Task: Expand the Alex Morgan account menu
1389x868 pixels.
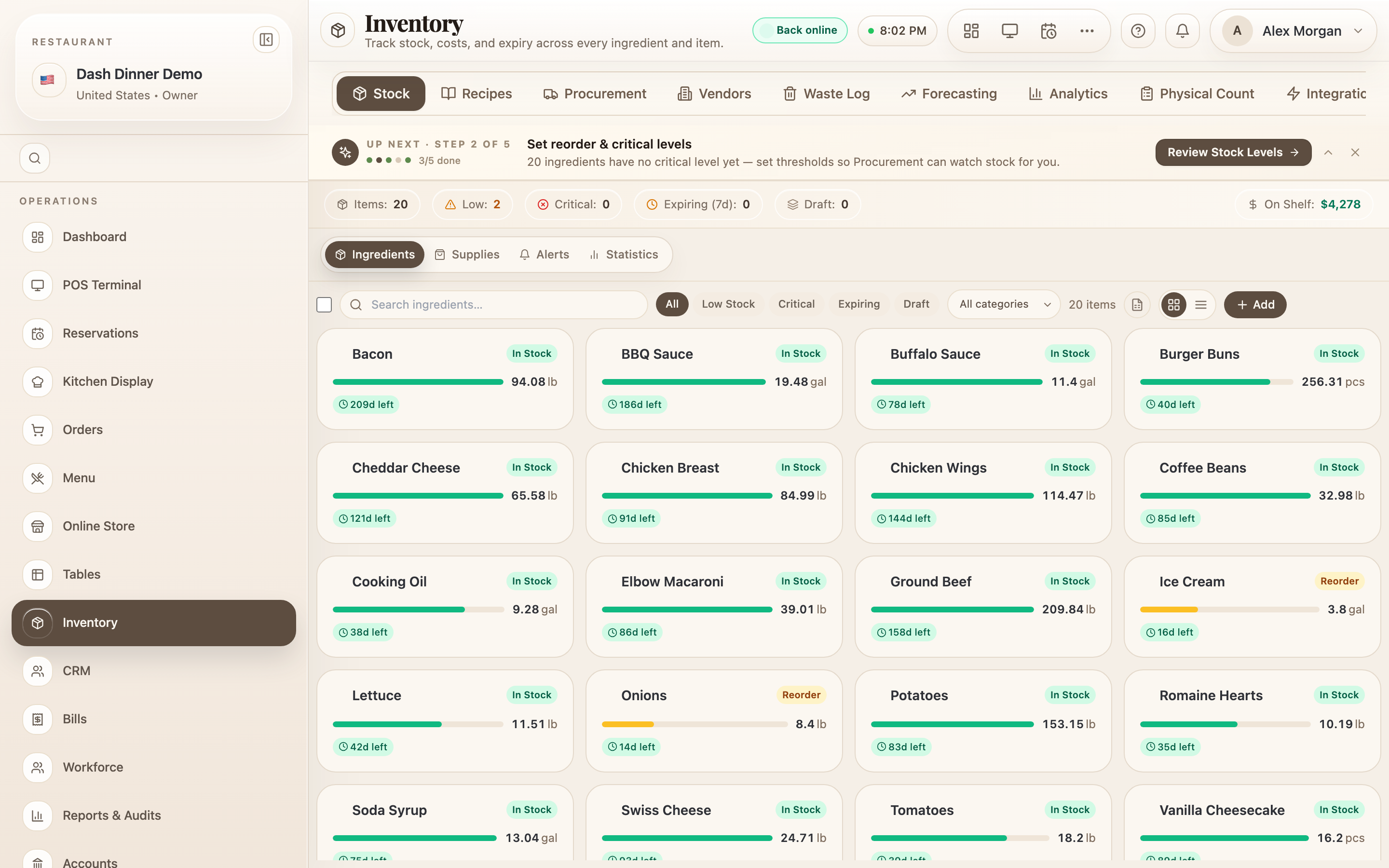Action: (1293, 31)
